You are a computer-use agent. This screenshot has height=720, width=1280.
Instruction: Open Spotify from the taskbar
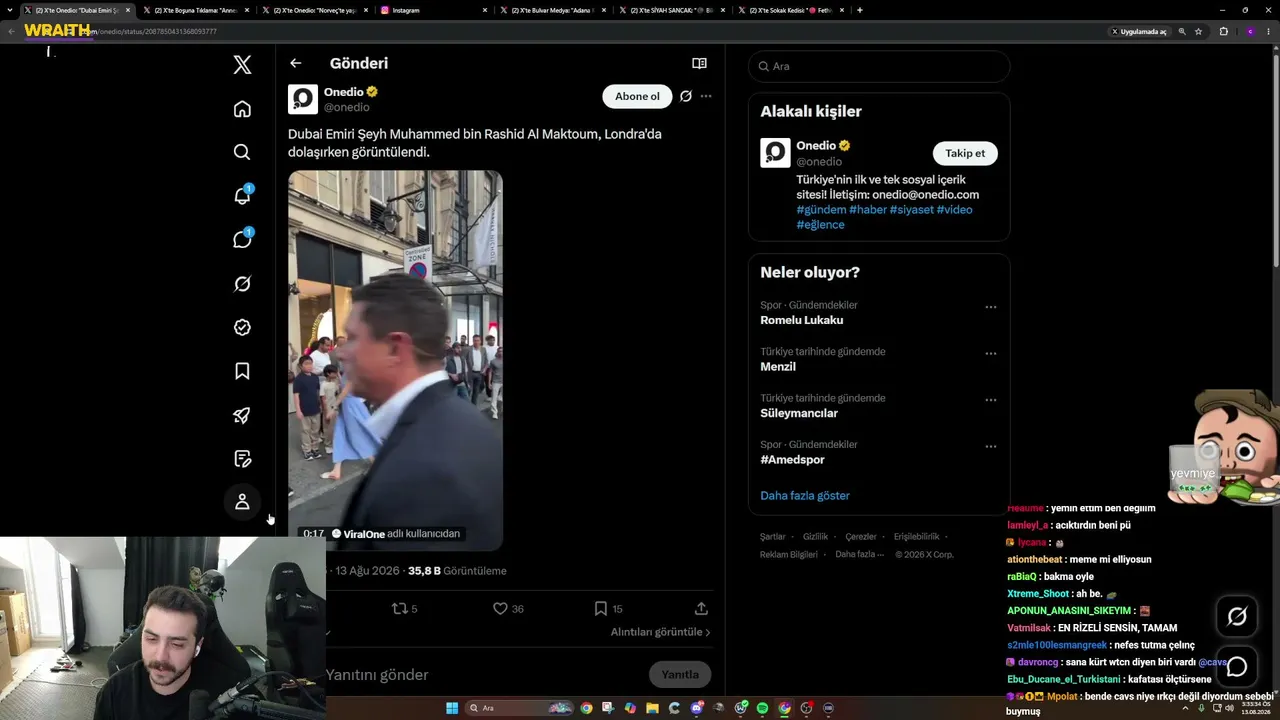click(x=762, y=708)
